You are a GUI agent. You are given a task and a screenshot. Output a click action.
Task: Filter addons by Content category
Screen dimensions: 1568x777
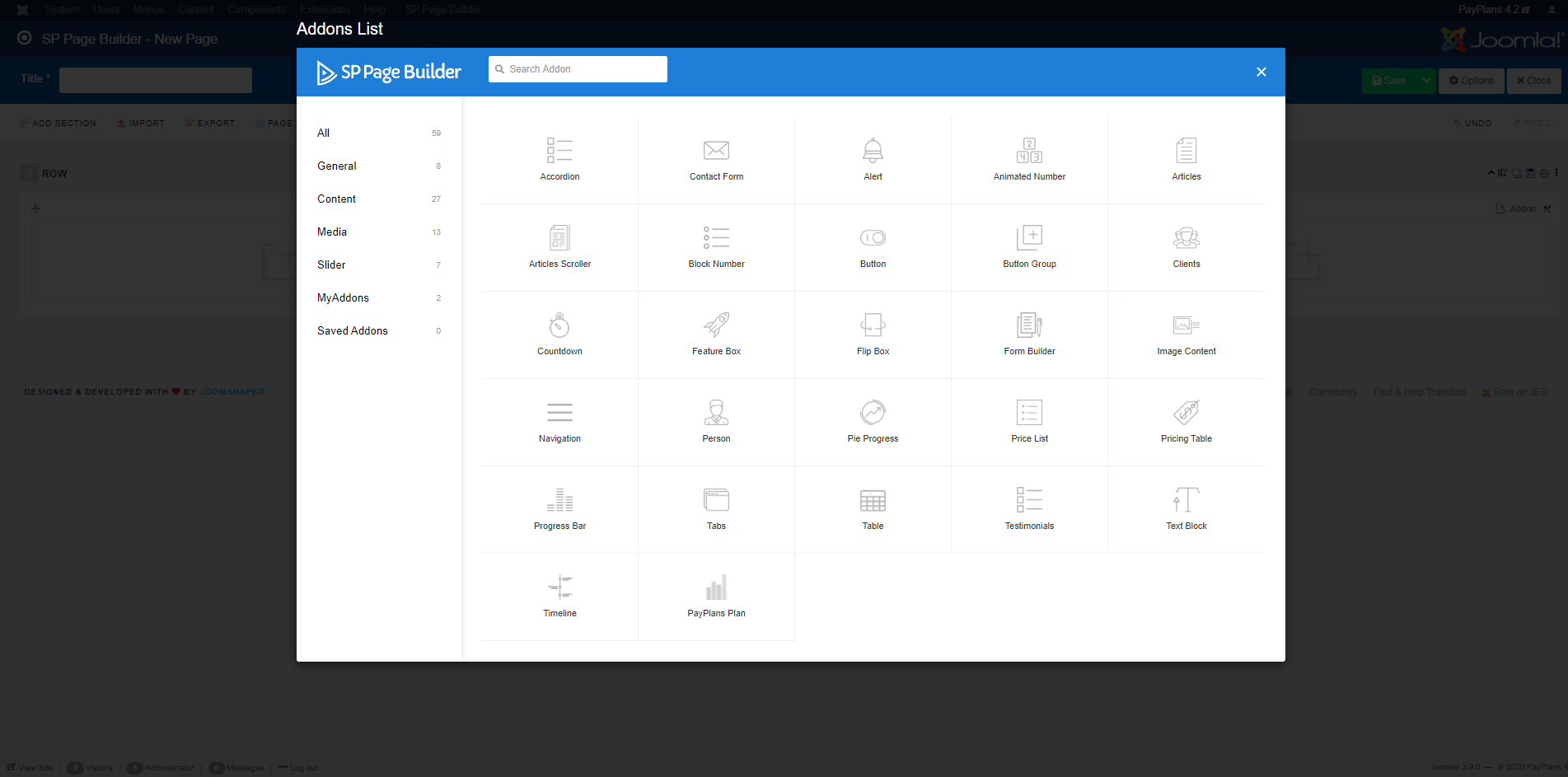coord(379,199)
